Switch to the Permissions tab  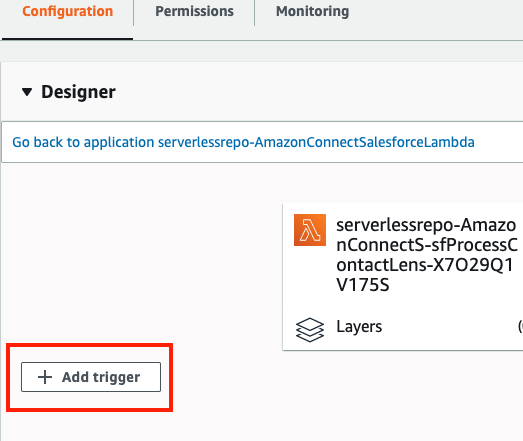pyautogui.click(x=194, y=11)
